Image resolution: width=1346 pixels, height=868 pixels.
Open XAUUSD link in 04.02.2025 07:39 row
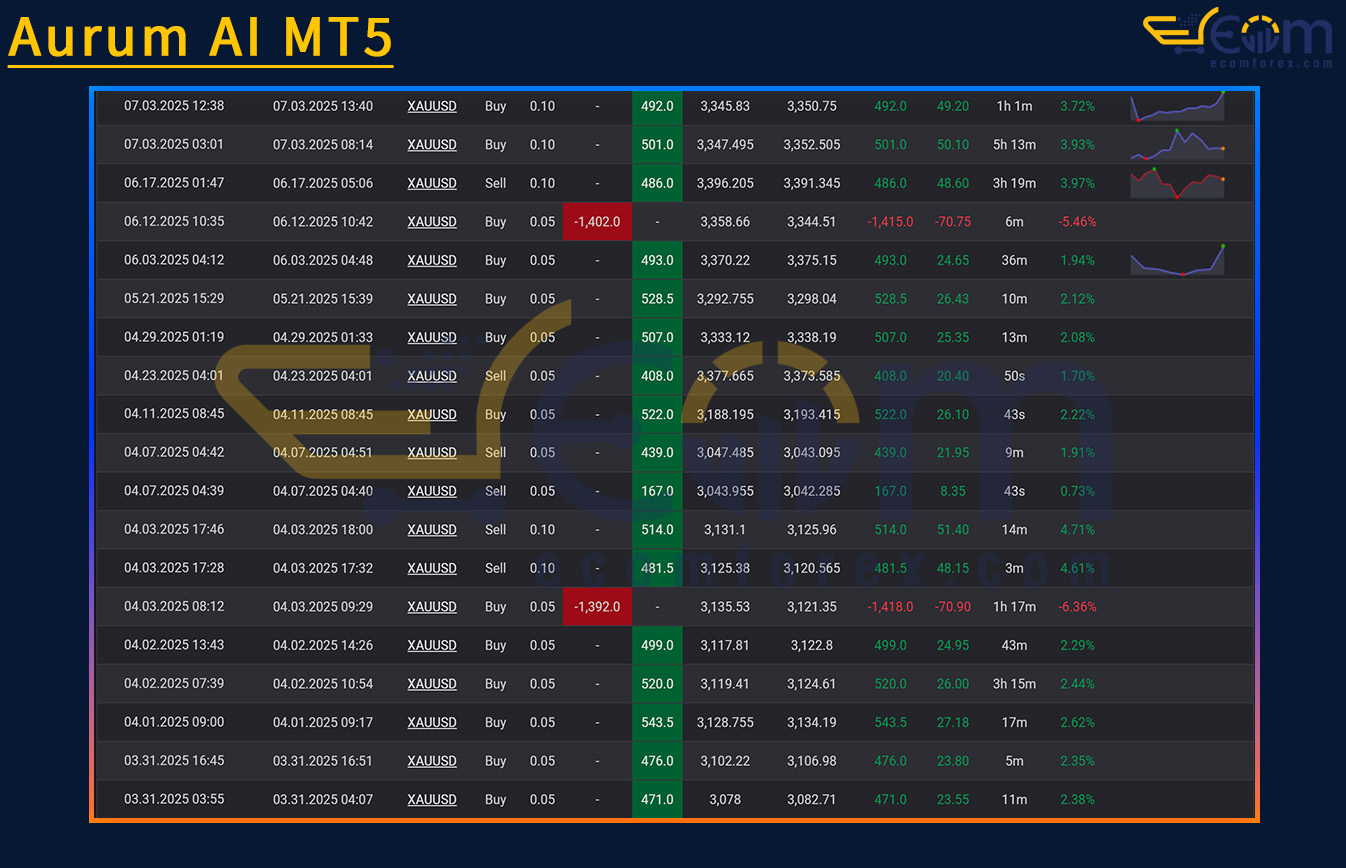click(432, 684)
